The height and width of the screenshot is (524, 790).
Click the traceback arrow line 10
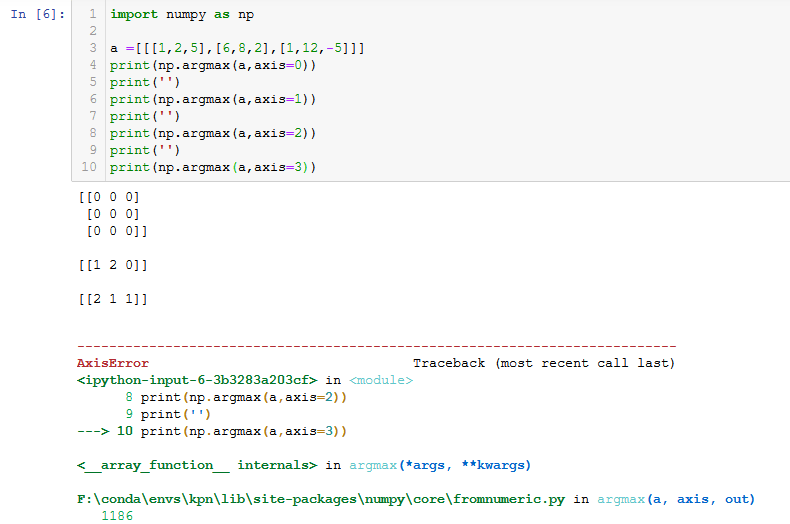click(x=212, y=431)
